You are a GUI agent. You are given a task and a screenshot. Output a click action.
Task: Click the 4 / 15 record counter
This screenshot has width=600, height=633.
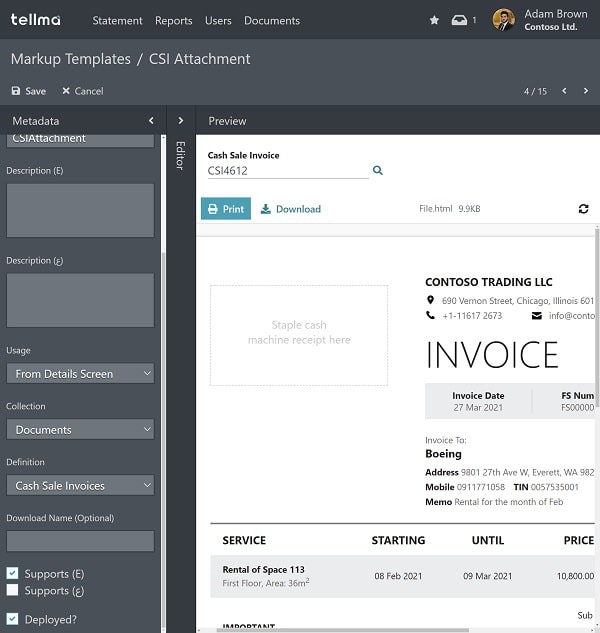click(x=535, y=91)
